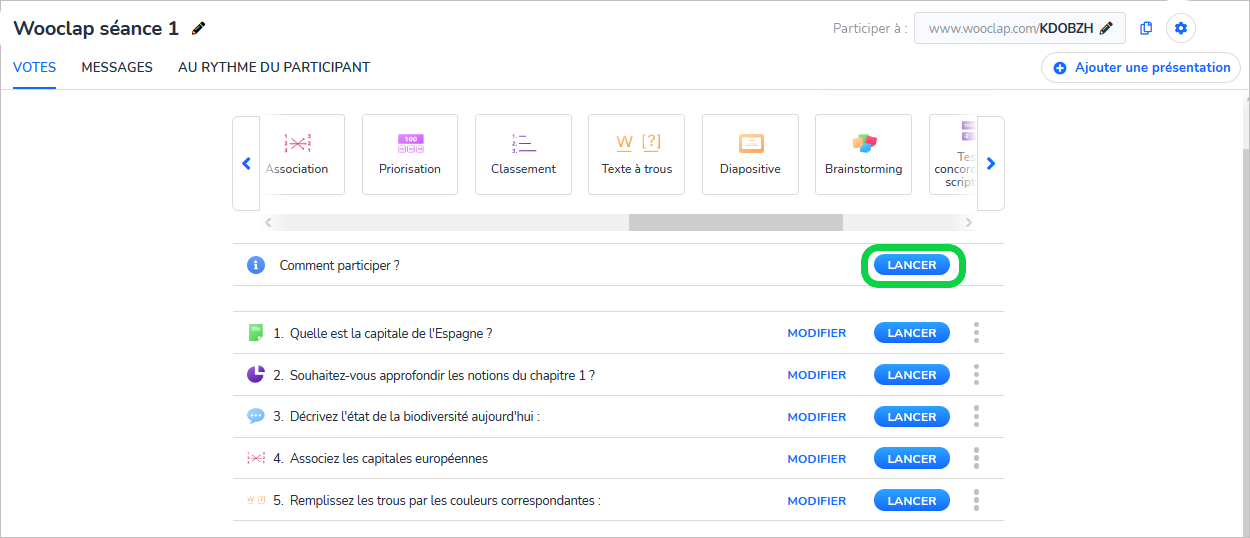Modify question 2 about chapitre 1
This screenshot has height=538, width=1250.
[817, 375]
